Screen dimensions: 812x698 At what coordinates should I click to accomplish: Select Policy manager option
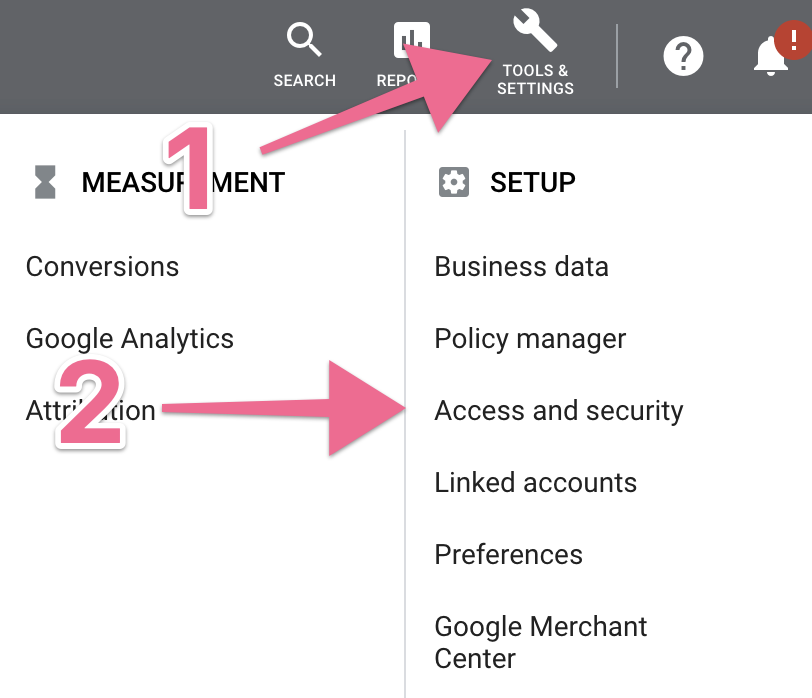click(x=530, y=338)
